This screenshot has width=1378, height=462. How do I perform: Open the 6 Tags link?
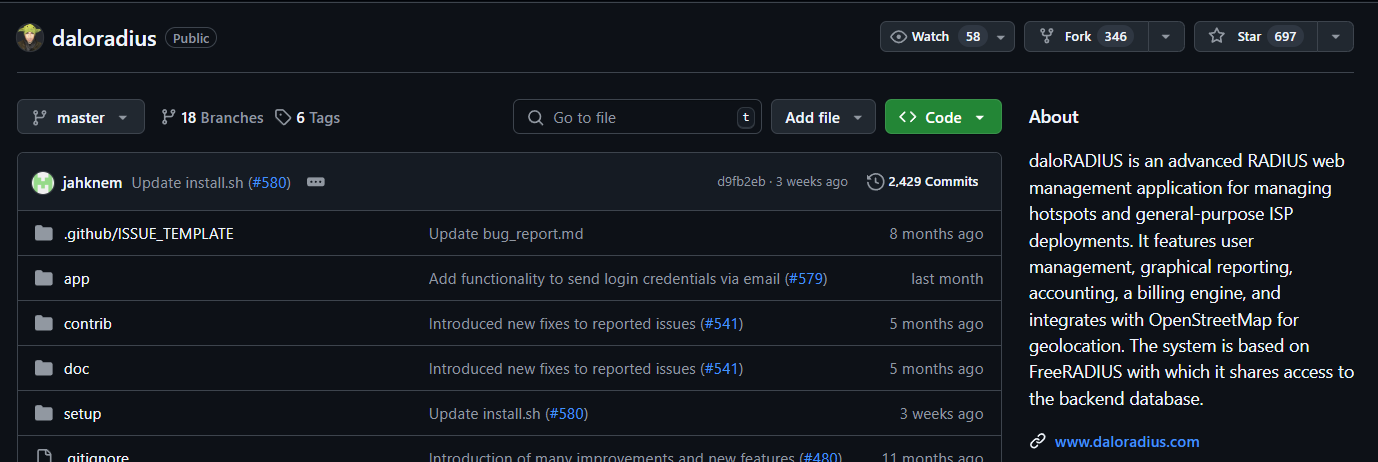click(x=308, y=117)
